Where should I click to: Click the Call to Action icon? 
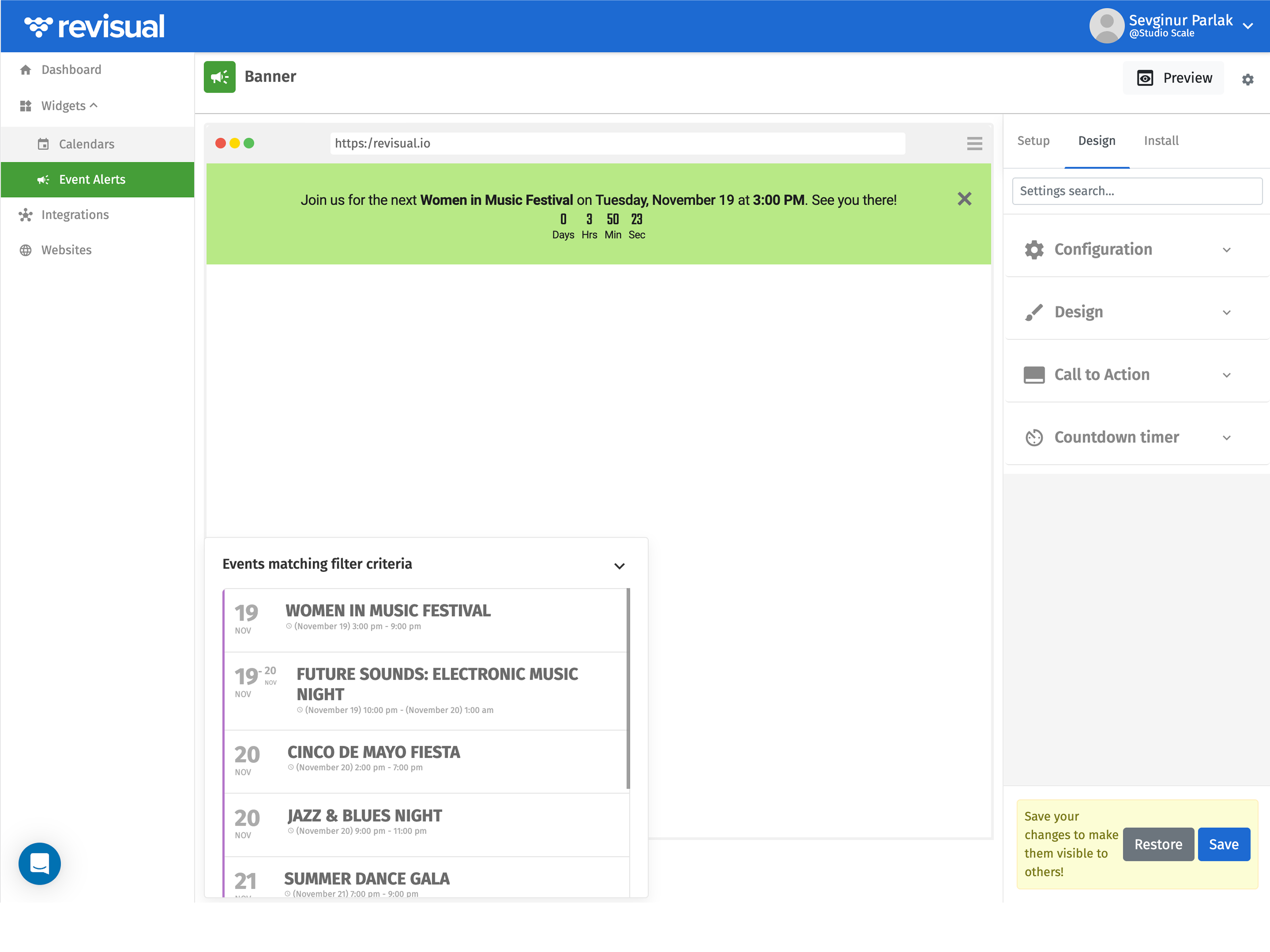coord(1034,375)
